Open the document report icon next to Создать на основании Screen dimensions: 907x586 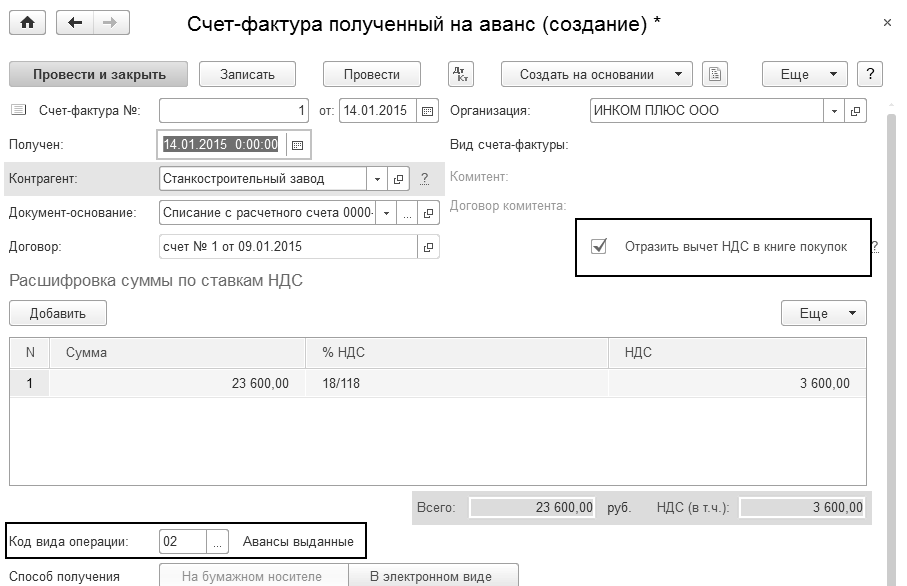pos(714,74)
